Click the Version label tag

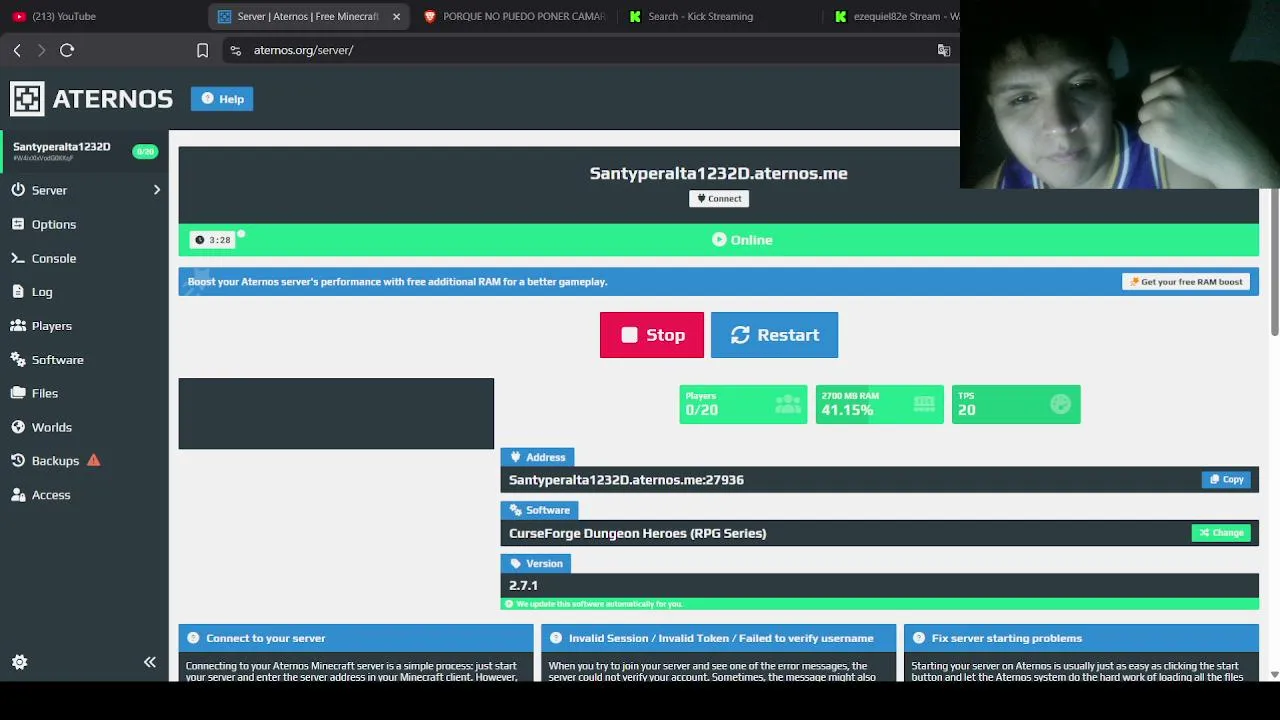coord(536,563)
